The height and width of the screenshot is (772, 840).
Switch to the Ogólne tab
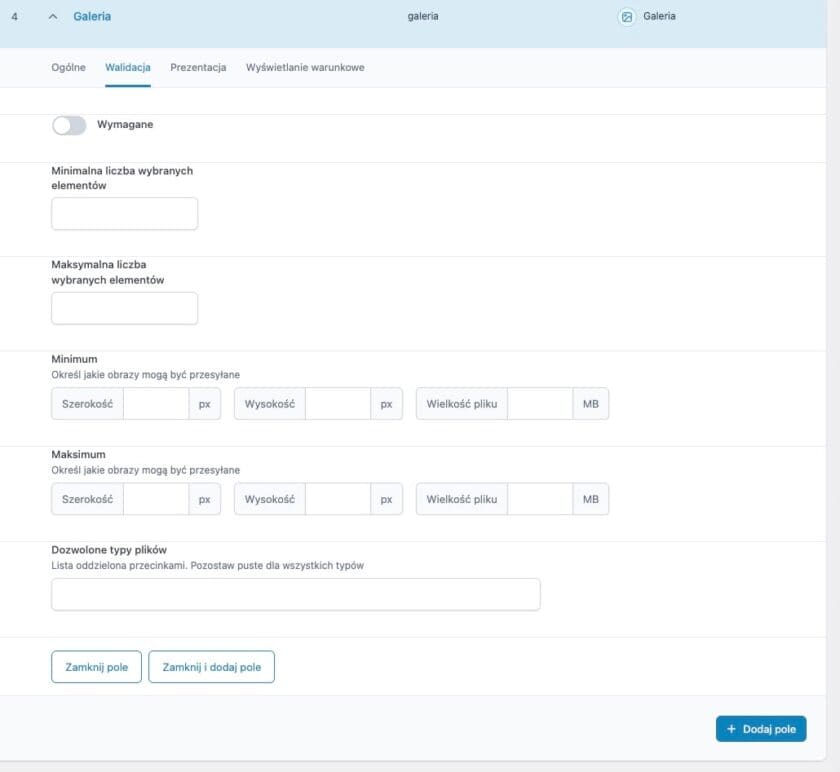pos(68,67)
